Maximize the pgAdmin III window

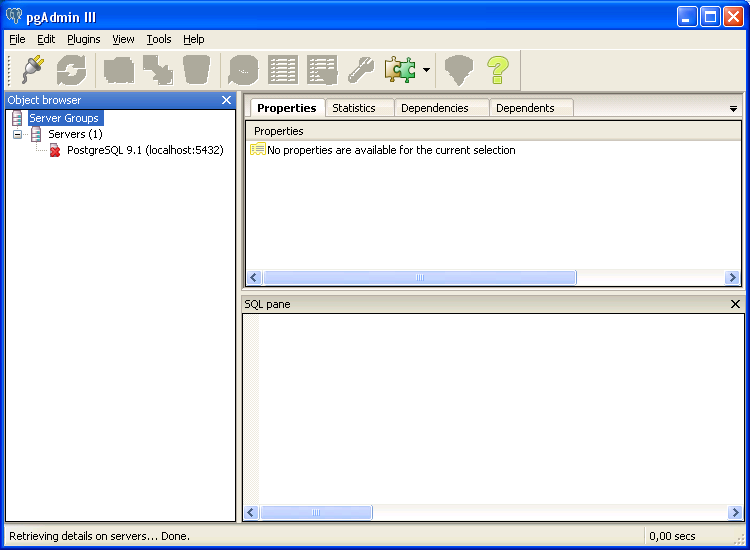710,17
